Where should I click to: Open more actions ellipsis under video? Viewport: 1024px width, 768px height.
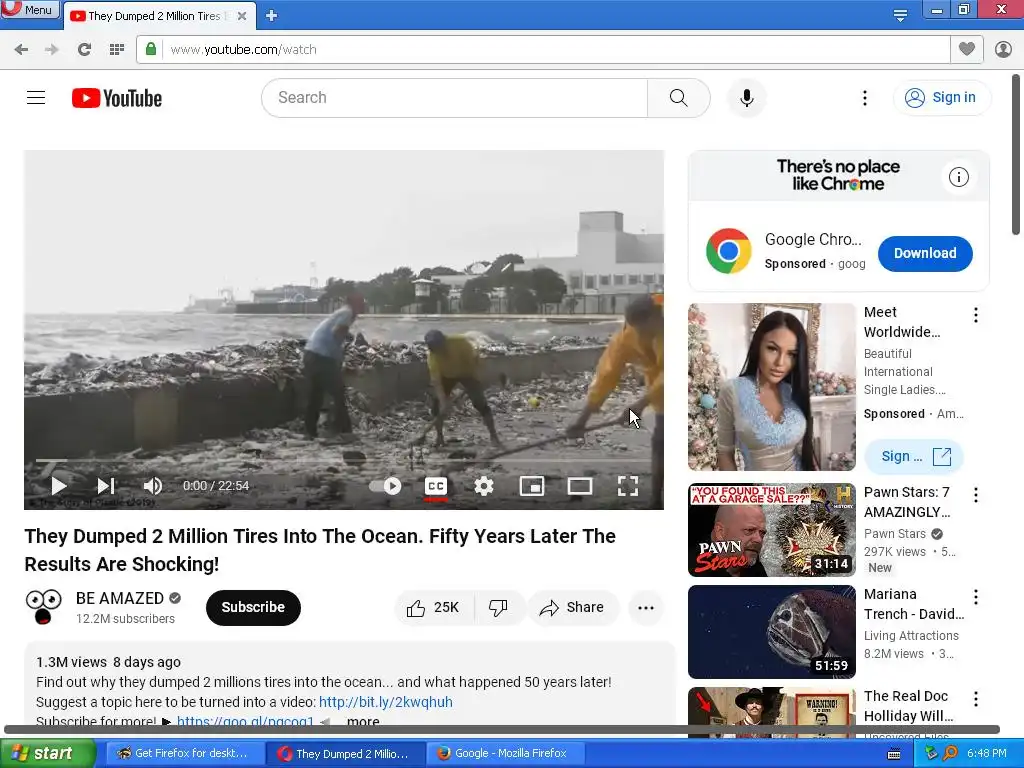[646, 608]
